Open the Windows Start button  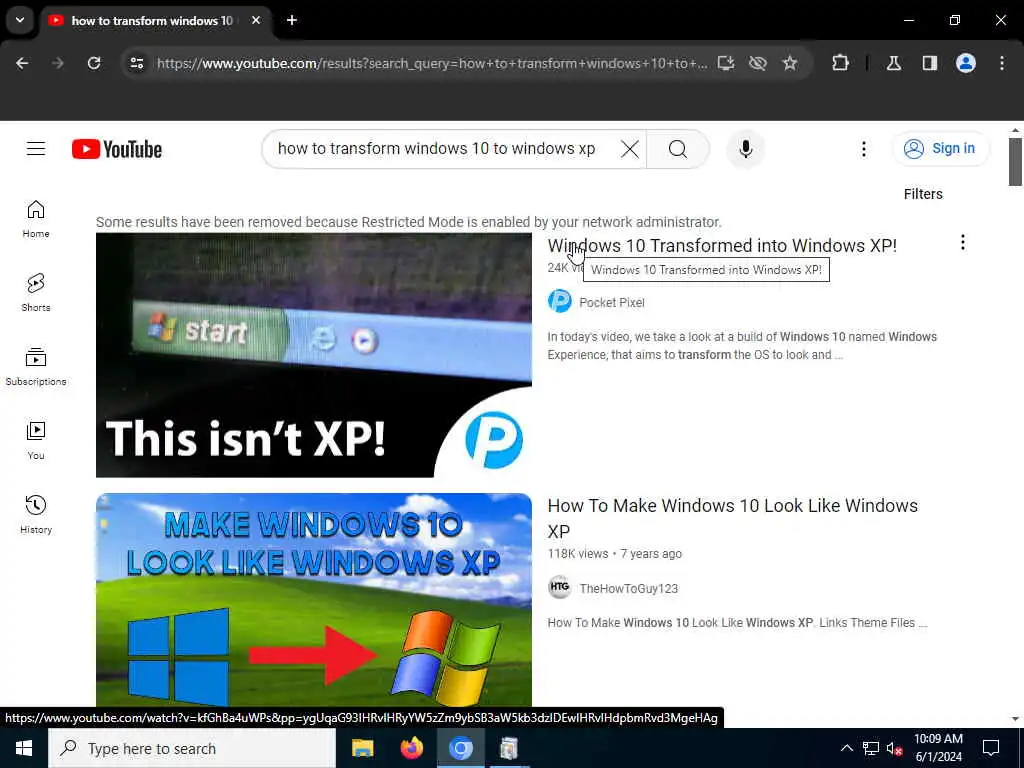[x=24, y=748]
